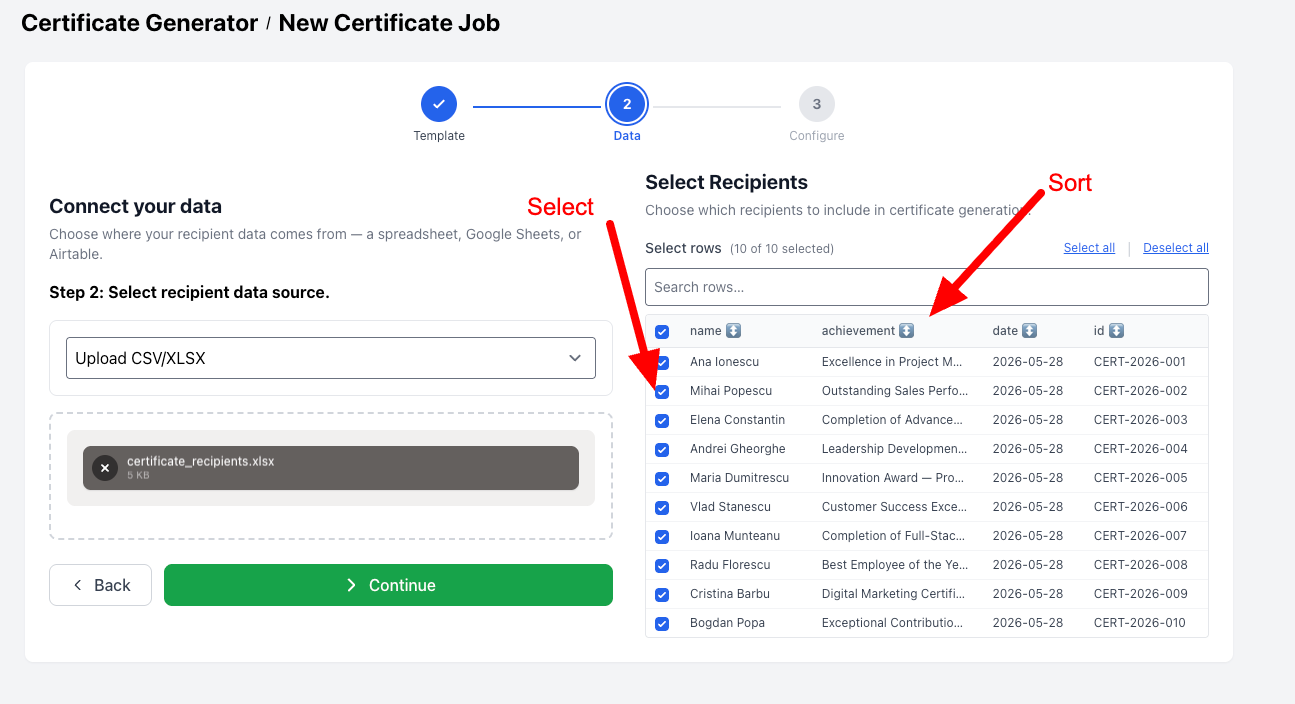
Task: Sort rows by the achievement column icon
Action: (x=906, y=331)
